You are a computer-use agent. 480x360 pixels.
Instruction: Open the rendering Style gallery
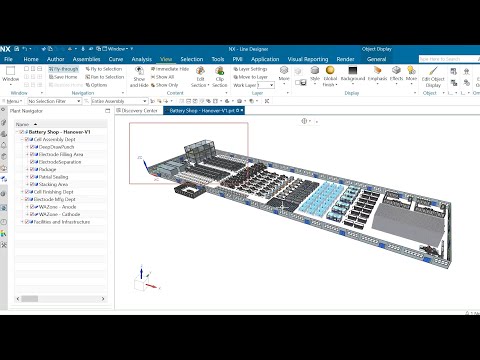point(315,75)
